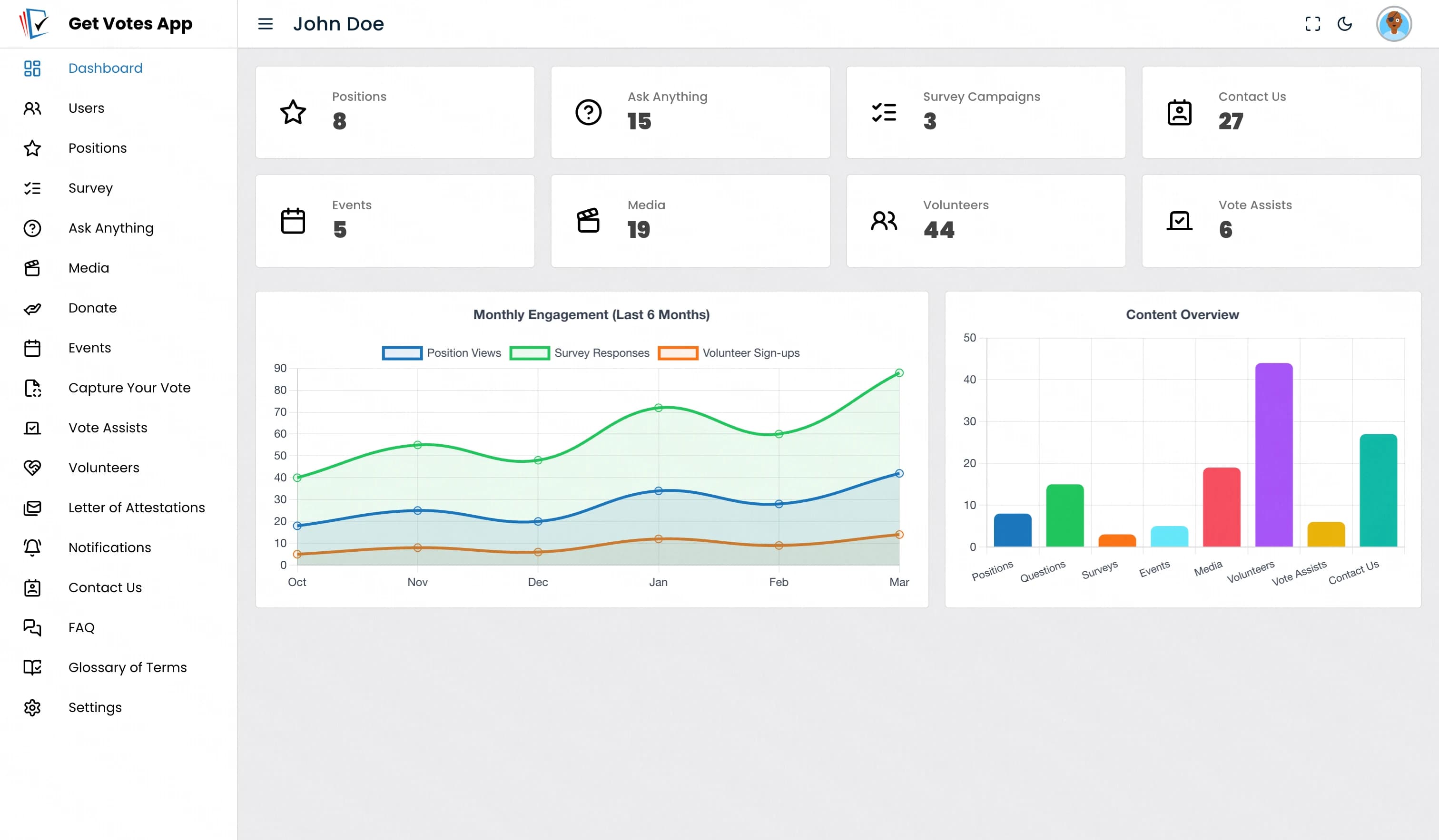
Task: Click the Glossary of Terms book icon
Action: (x=32, y=668)
